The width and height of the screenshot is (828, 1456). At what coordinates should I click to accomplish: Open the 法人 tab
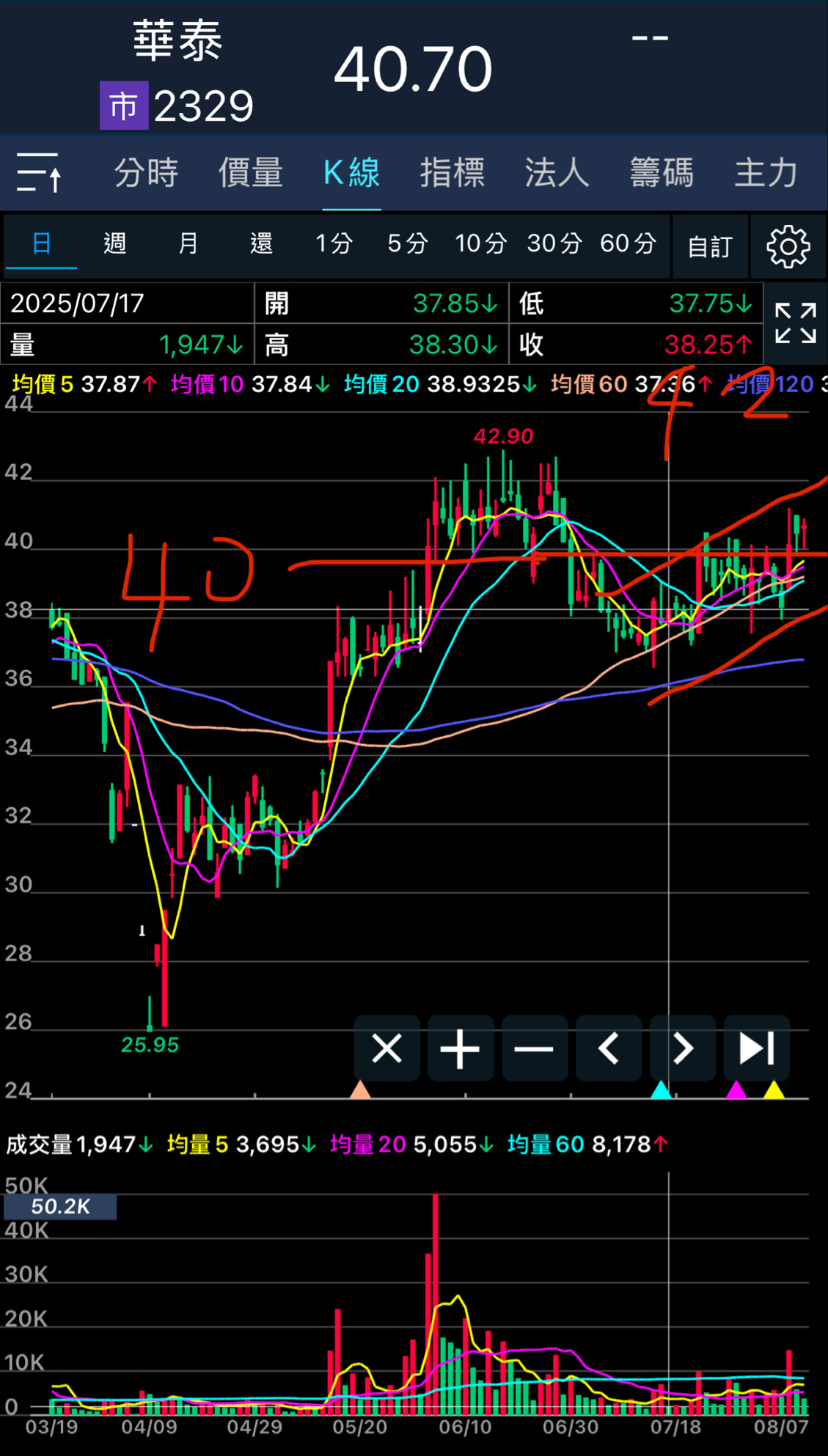[x=557, y=173]
